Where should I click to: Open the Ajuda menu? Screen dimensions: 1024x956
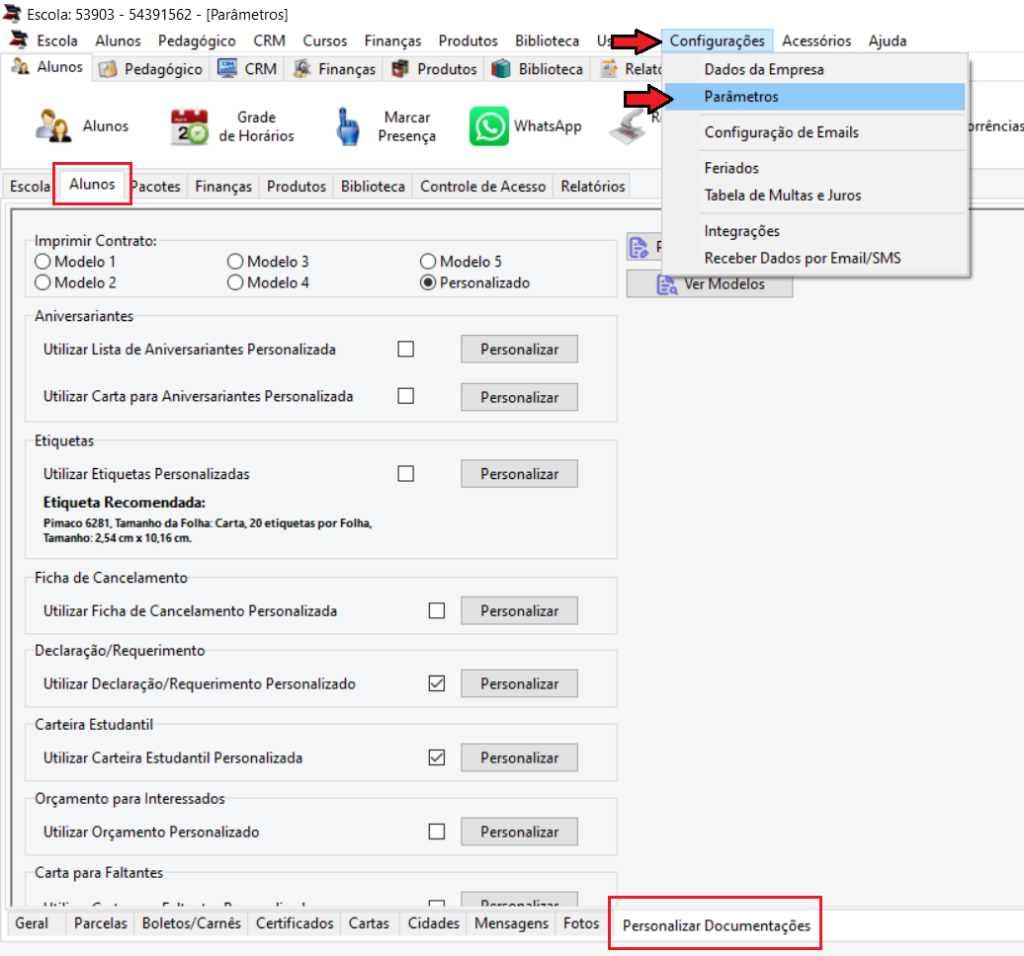pos(888,40)
